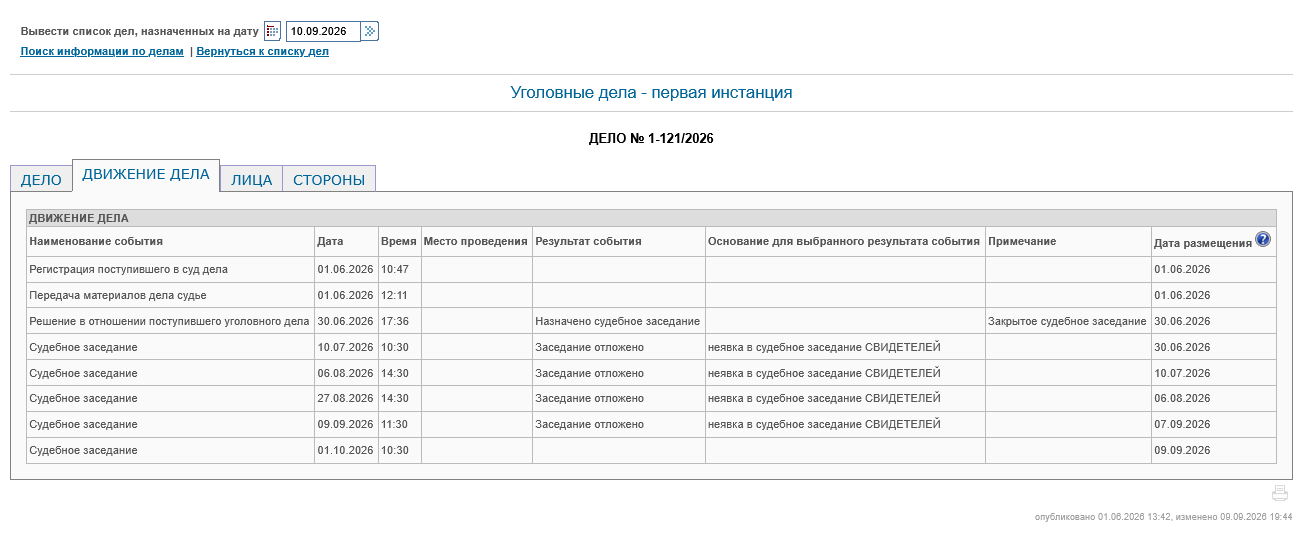1303x534 pixels.
Task: Select the hearing row dated 01.10.2026
Action: pyautogui.click(x=651, y=451)
